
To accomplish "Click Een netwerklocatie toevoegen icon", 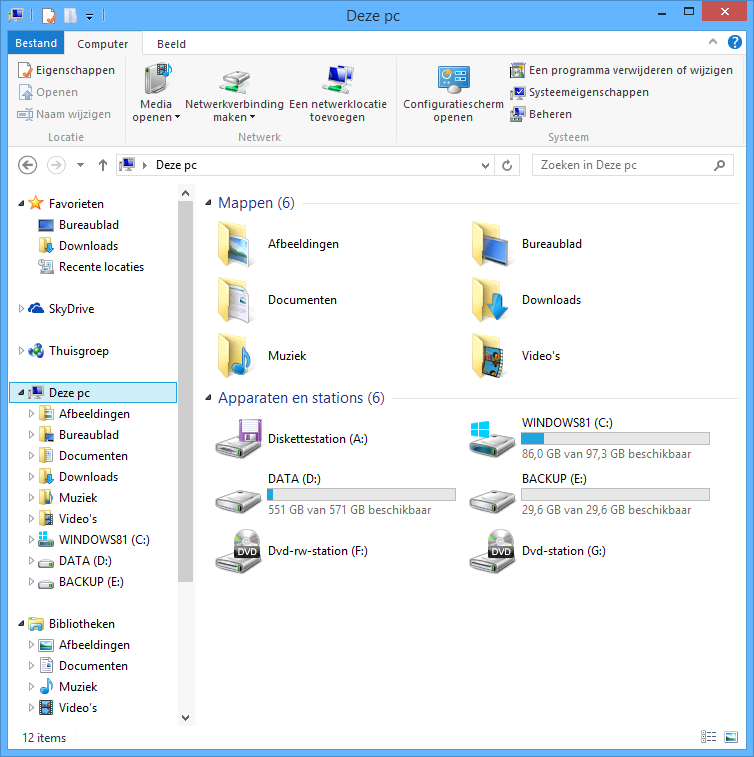I will 337,80.
